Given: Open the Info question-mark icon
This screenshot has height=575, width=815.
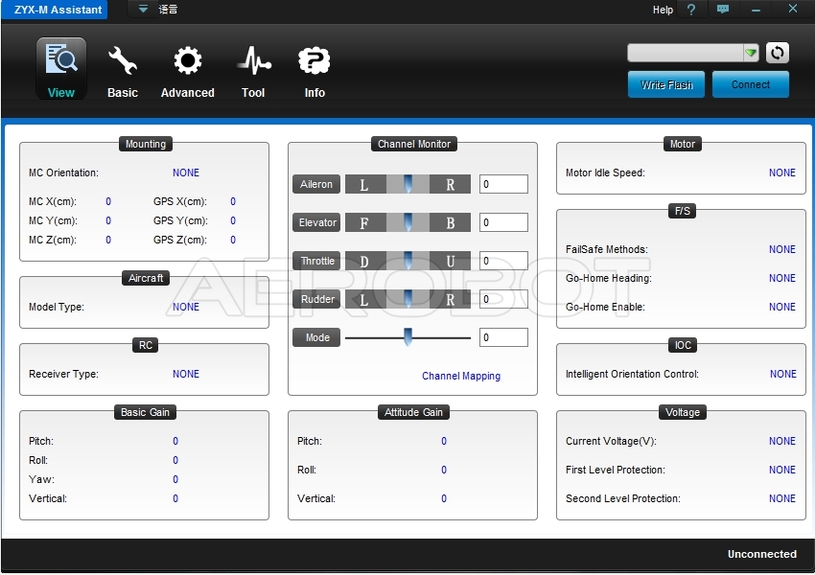Looking at the screenshot, I should (314, 62).
